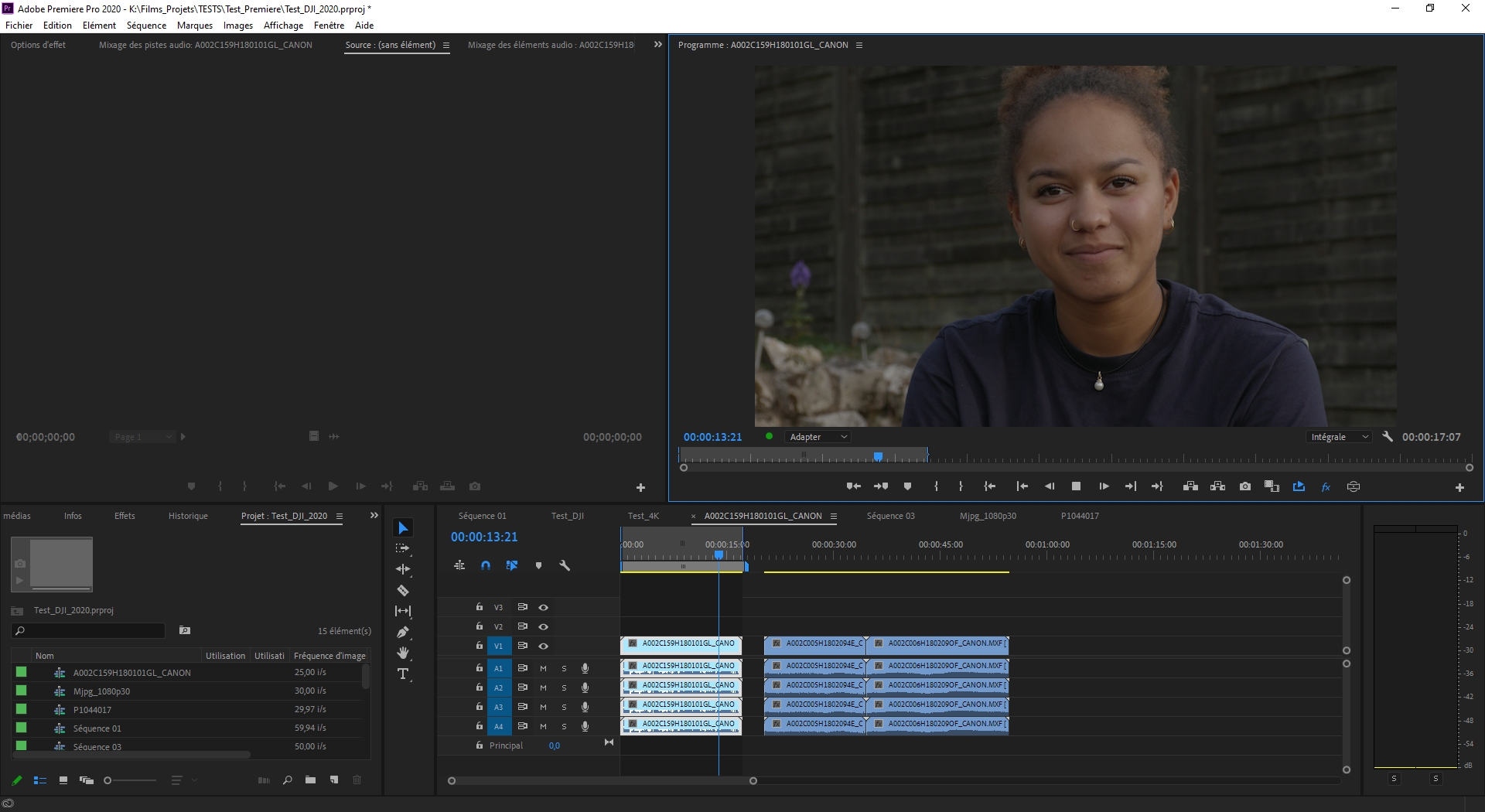This screenshot has width=1485, height=812.
Task: Open the Adapter zoom level dropdown
Action: [818, 437]
